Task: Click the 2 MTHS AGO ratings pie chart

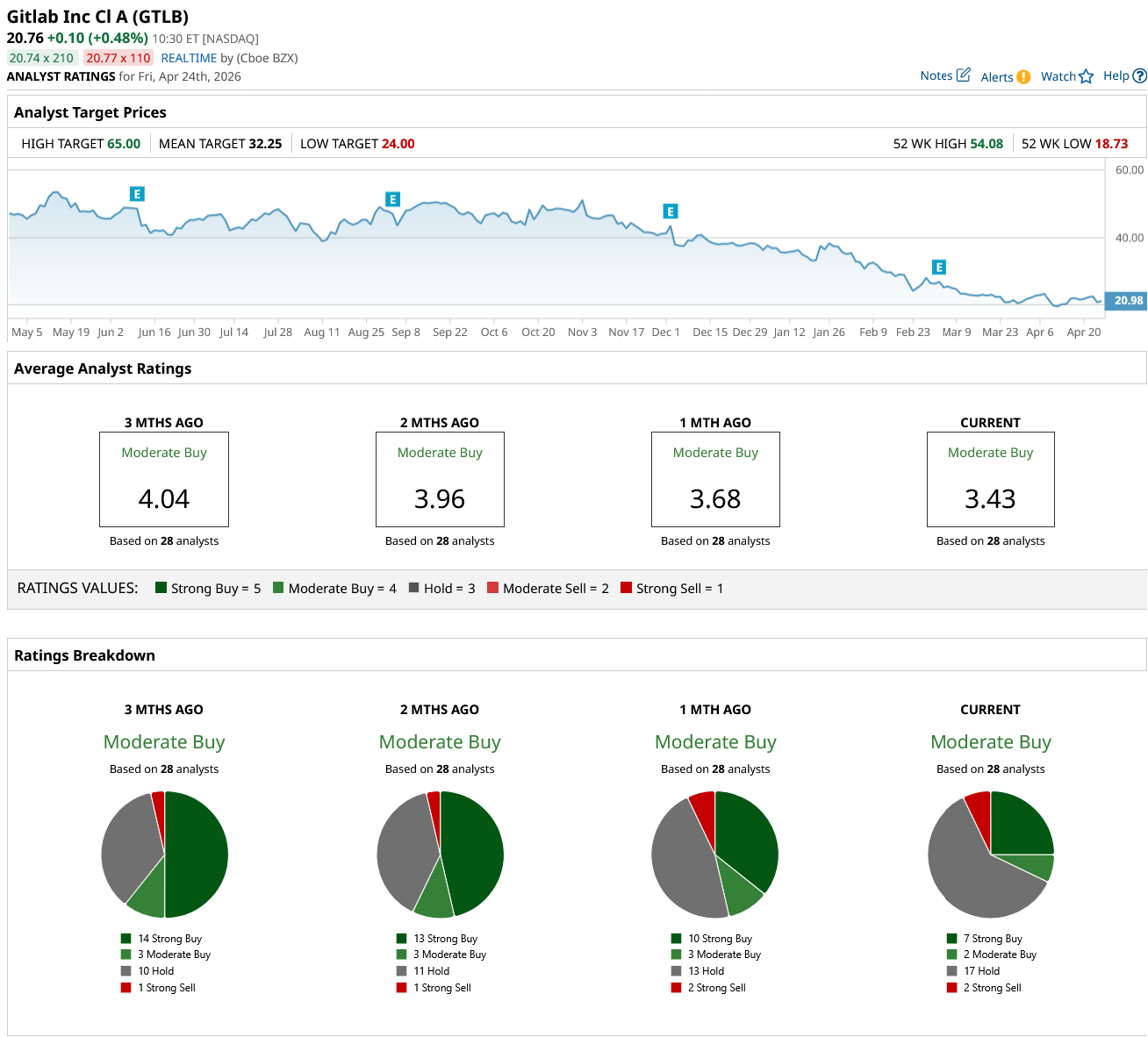Action: [x=440, y=855]
